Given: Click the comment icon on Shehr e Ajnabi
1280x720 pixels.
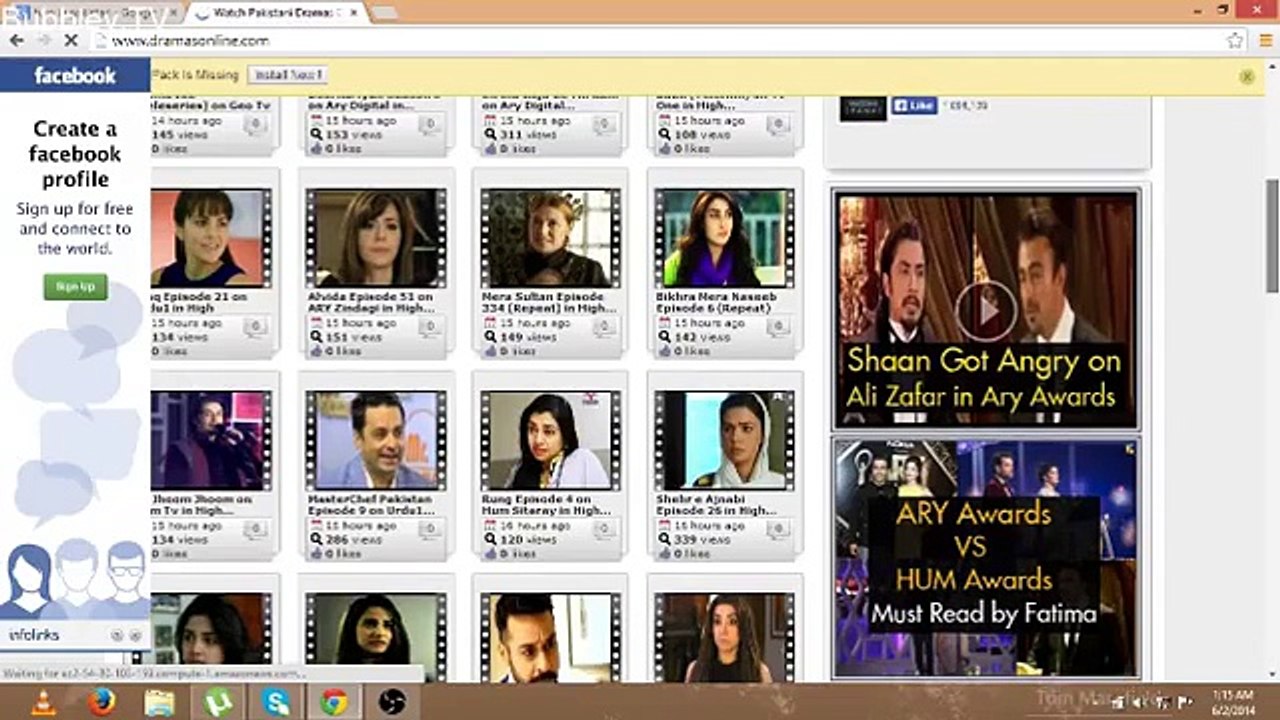Looking at the screenshot, I should (x=778, y=529).
